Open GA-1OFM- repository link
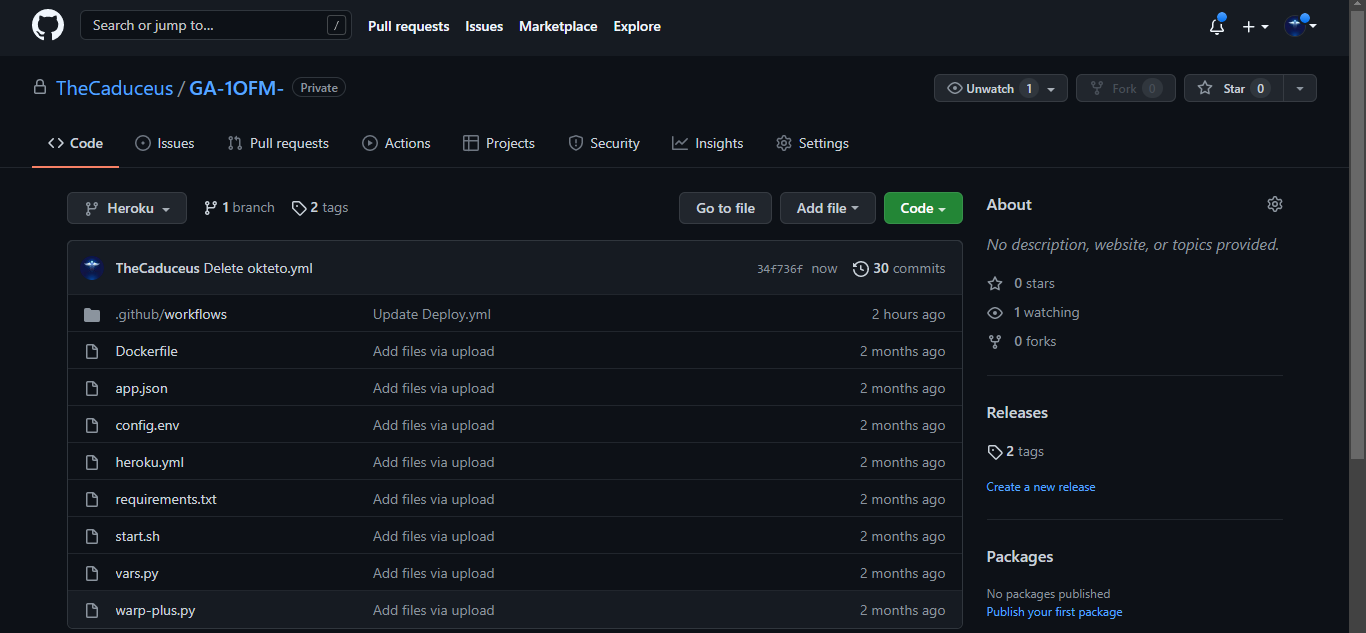Screen dimensions: 1366x633 [237, 88]
